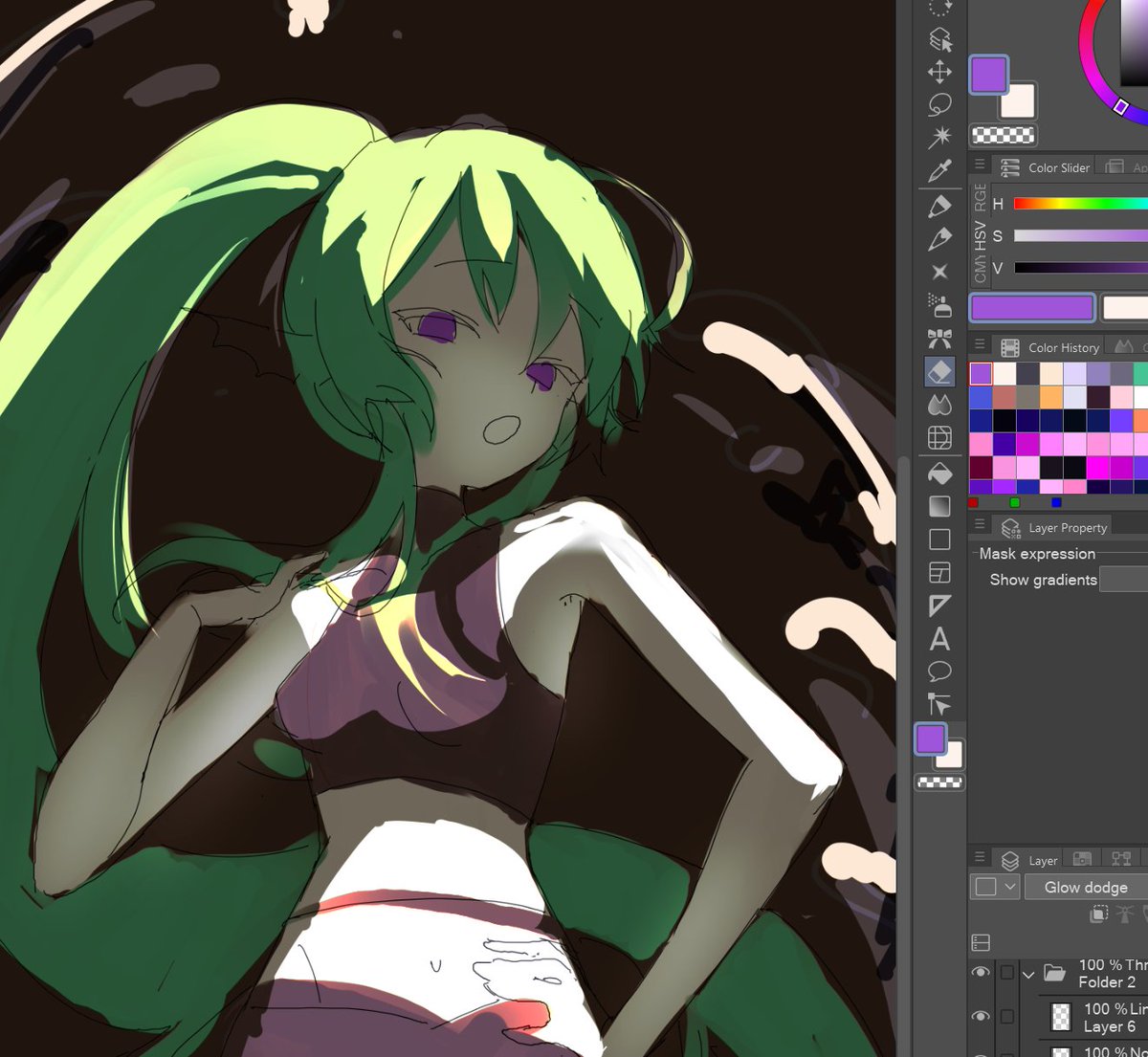Hide the Folder 2 layer folder
1148x1057 pixels.
coord(981,973)
